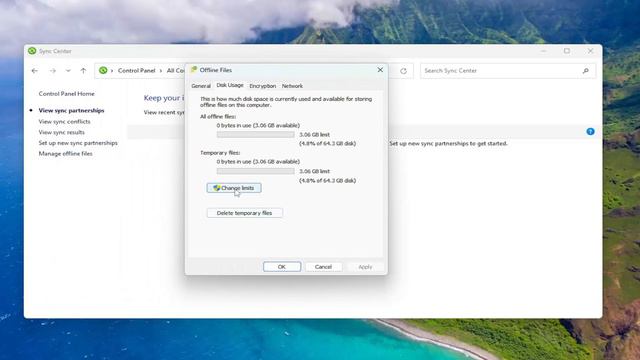
Task: Select the Disk Usage tab
Action: [230, 85]
